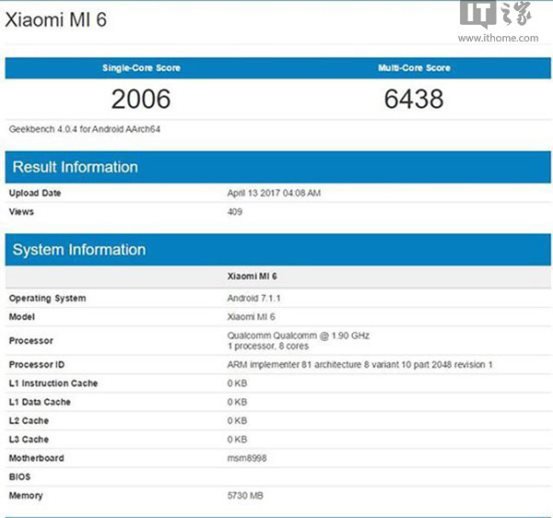Image resolution: width=553 pixels, height=518 pixels.
Task: Select the BIOS row label
Action: 20,477
